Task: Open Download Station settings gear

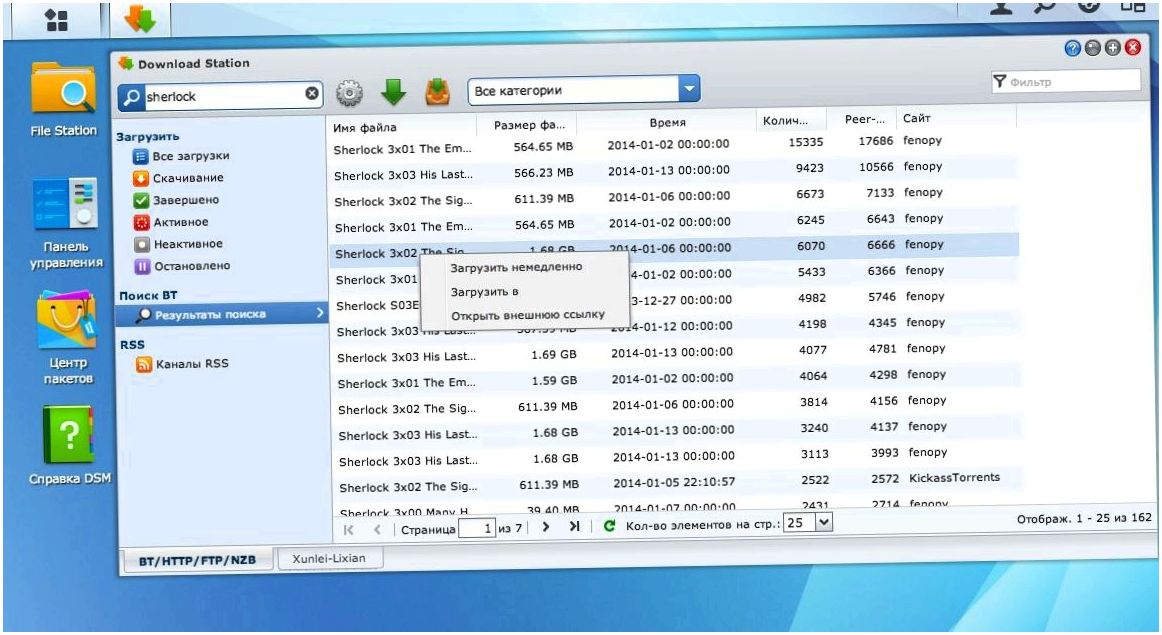Action: click(x=349, y=93)
